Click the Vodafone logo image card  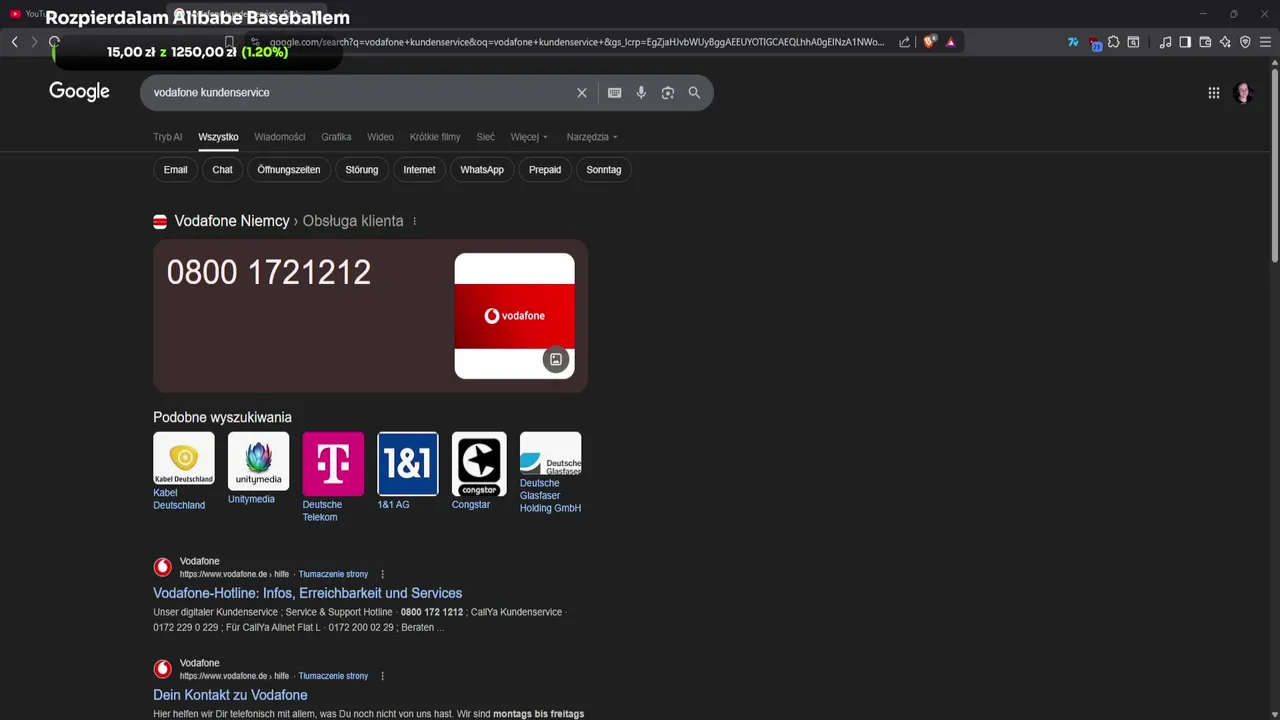(514, 316)
